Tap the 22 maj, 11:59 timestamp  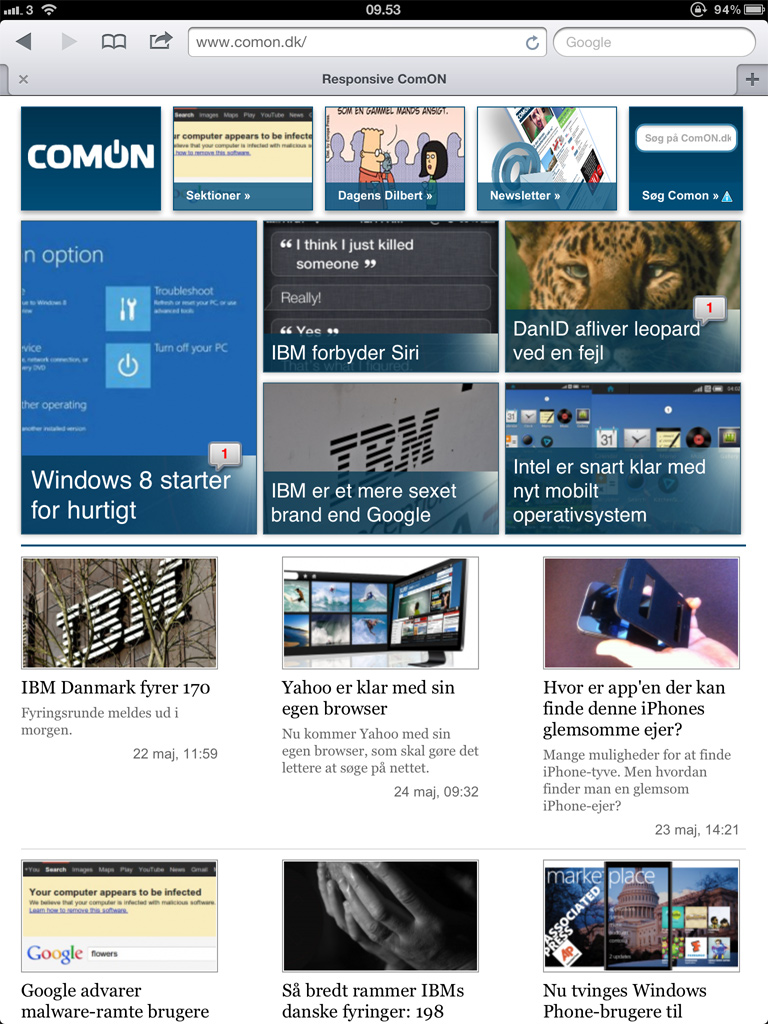(x=175, y=754)
